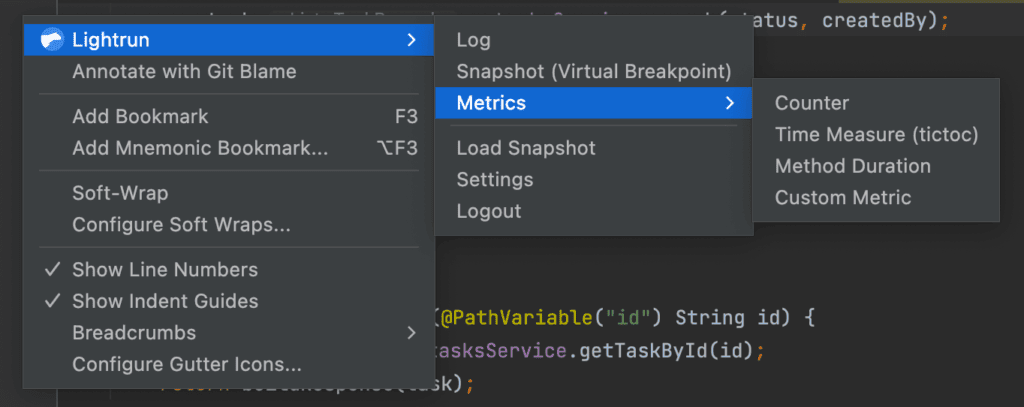Viewport: 1024px width, 407px height.
Task: Add a Counter metric
Action: [811, 103]
